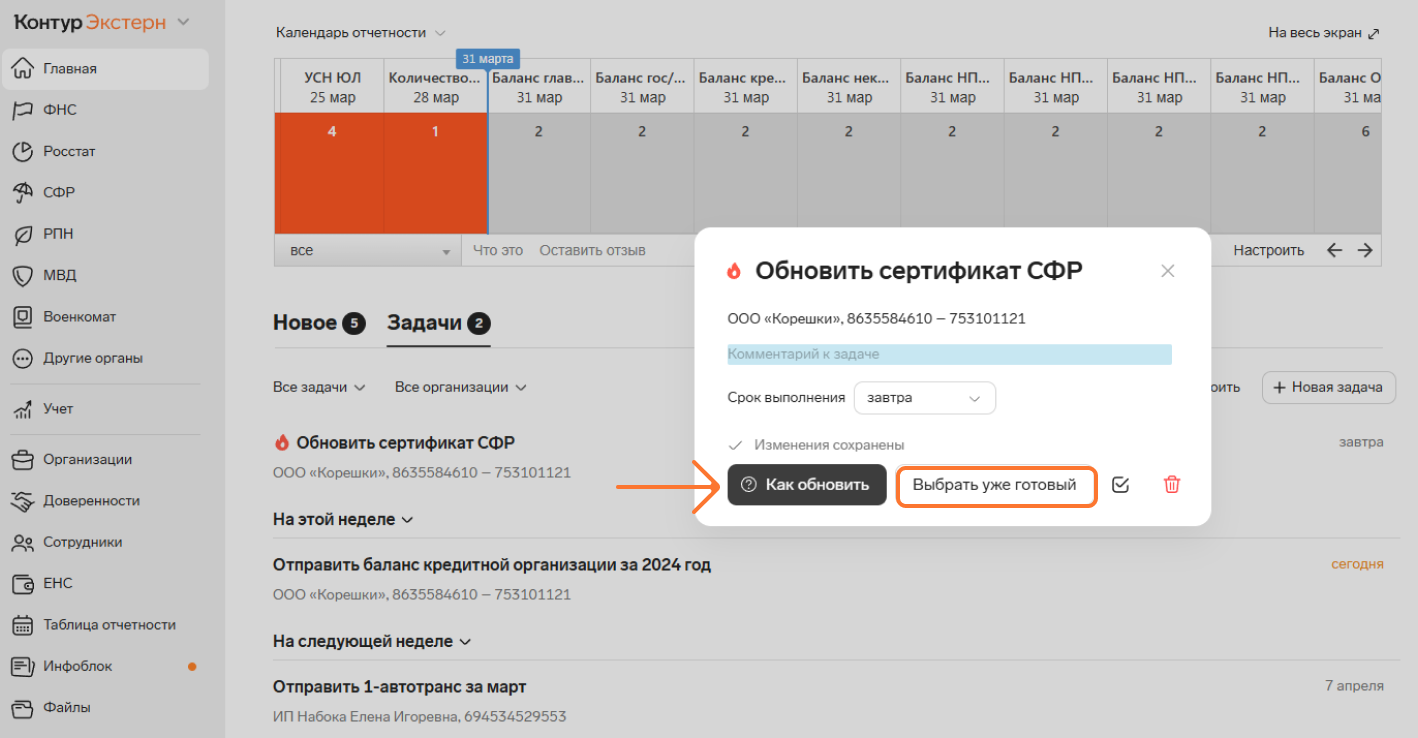The image size is (1418, 738).
Task: Click the fire icon in the dialog title
Action: coord(734,271)
